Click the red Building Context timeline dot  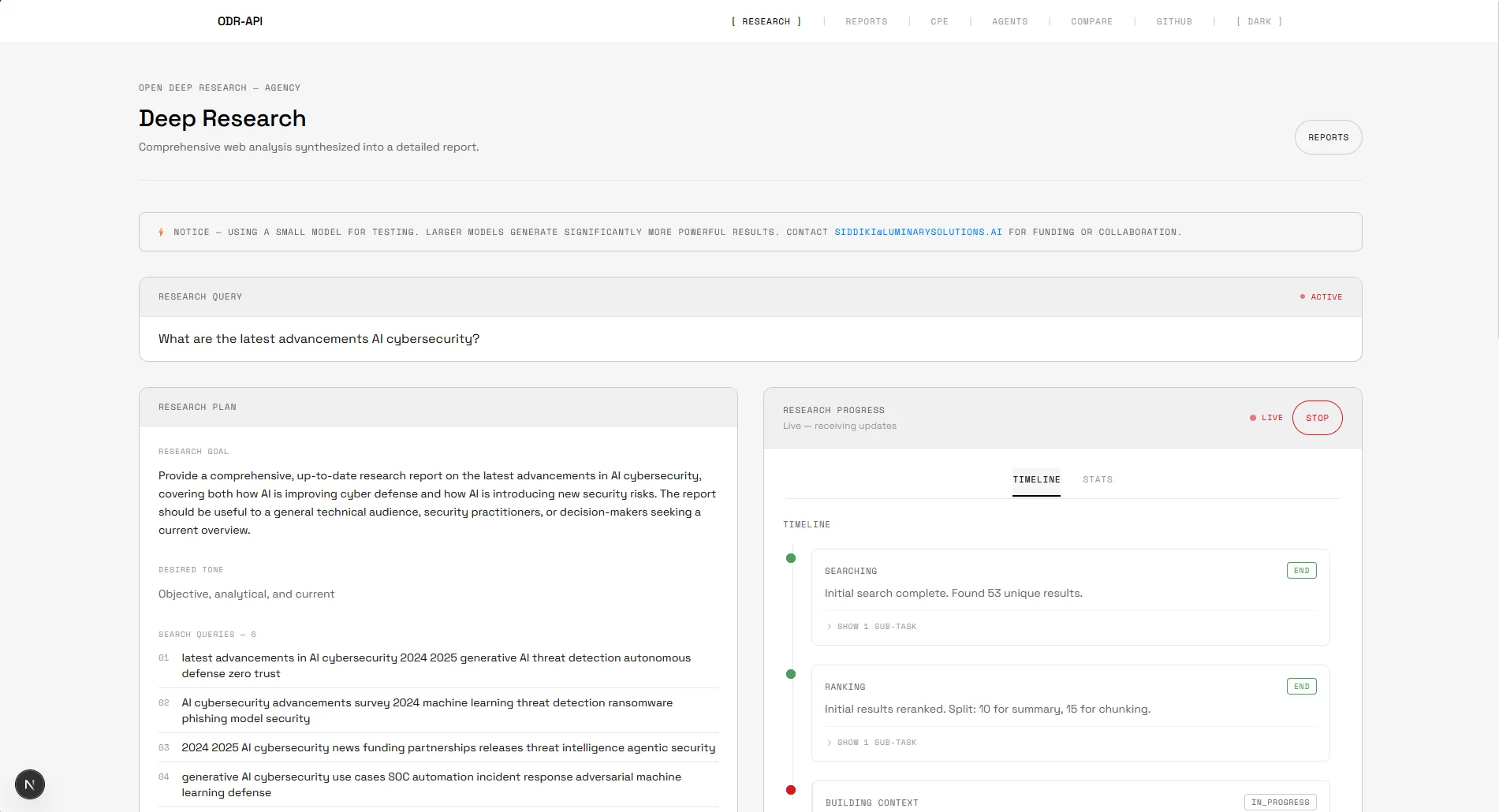point(791,790)
